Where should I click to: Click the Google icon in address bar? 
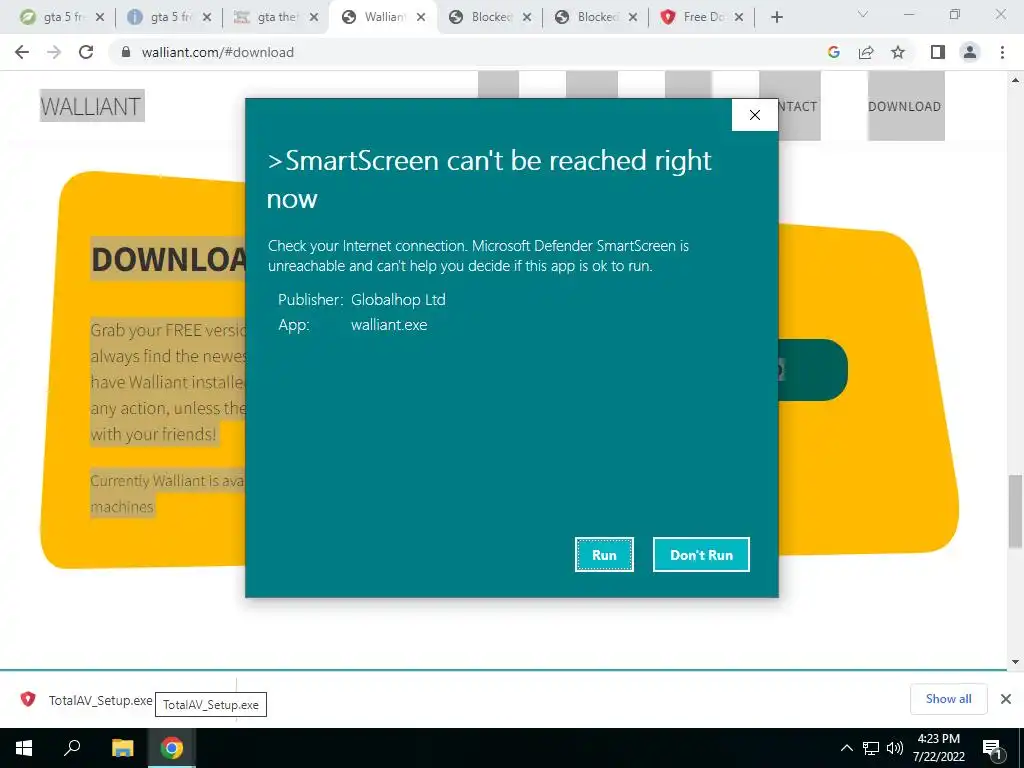833,52
